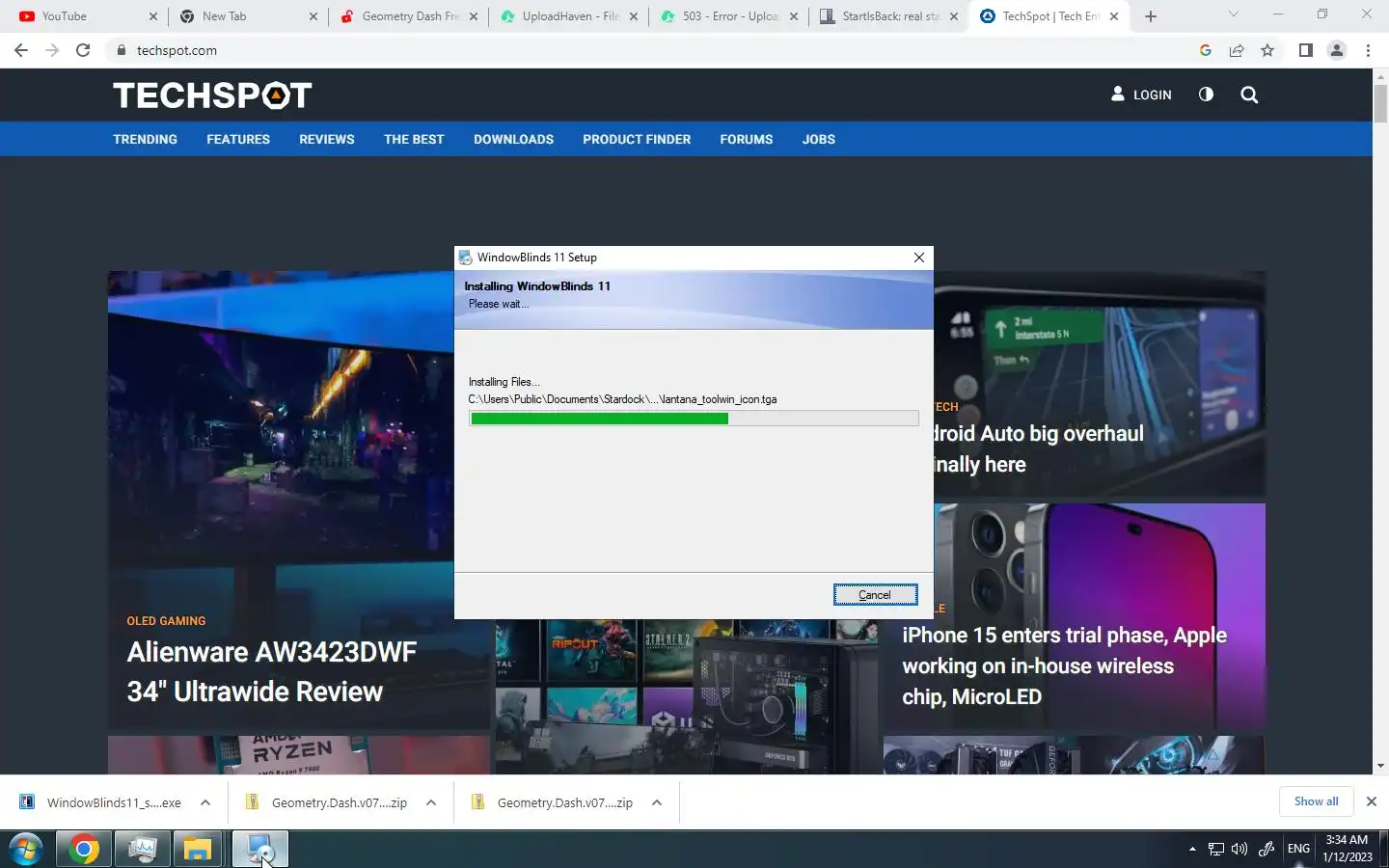
Task: Open the JOBS nav item
Action: pyautogui.click(x=818, y=139)
